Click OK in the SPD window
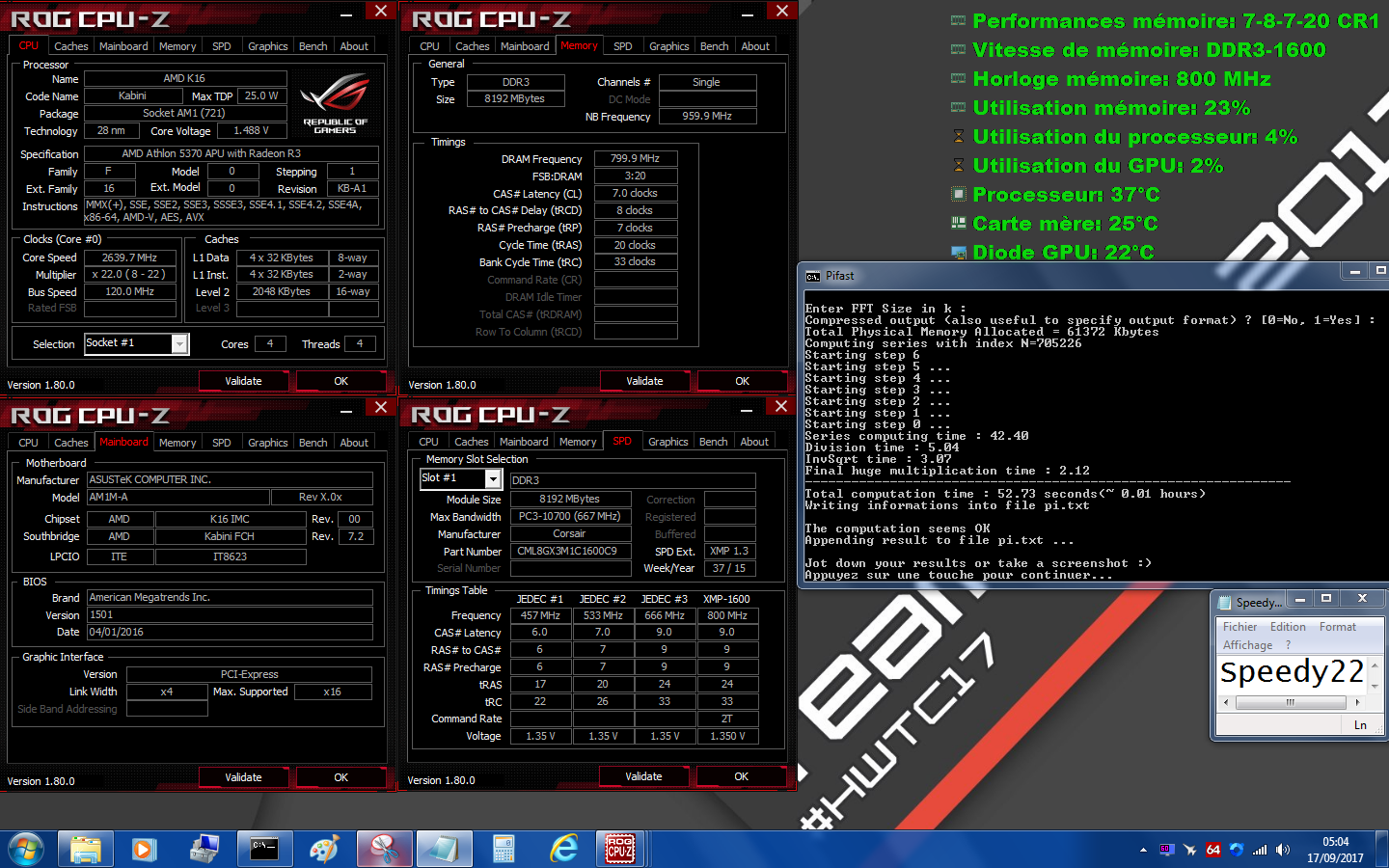 click(x=741, y=776)
